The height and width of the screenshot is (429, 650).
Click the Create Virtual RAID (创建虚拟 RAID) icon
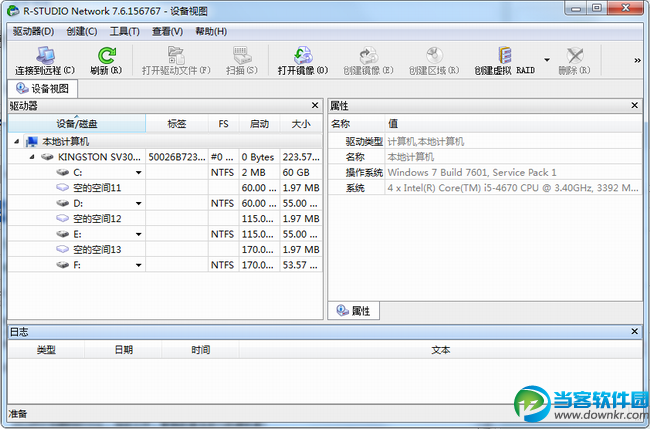tap(504, 55)
